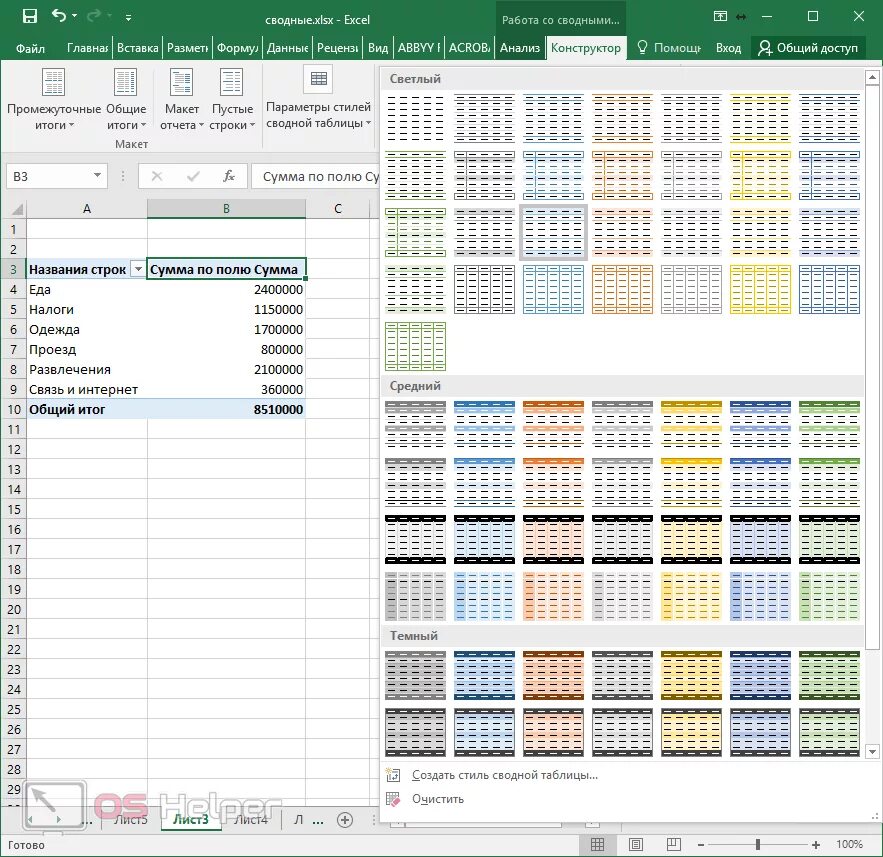This screenshot has width=883, height=857.
Task: Click the Insert Function fx icon
Action: point(228,176)
